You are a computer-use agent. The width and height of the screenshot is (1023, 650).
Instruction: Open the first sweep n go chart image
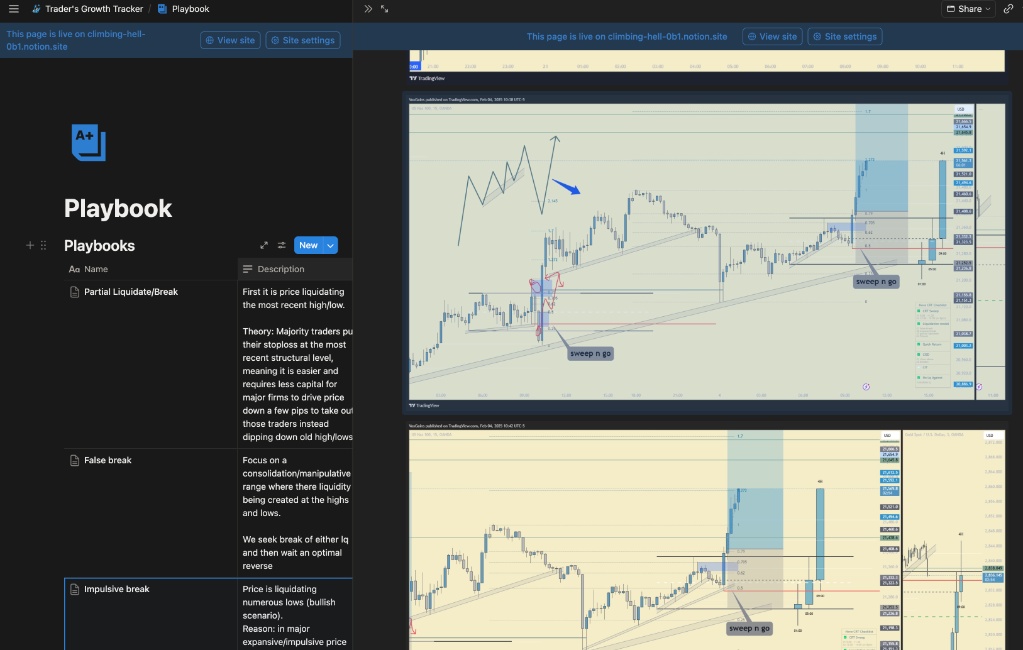707,251
